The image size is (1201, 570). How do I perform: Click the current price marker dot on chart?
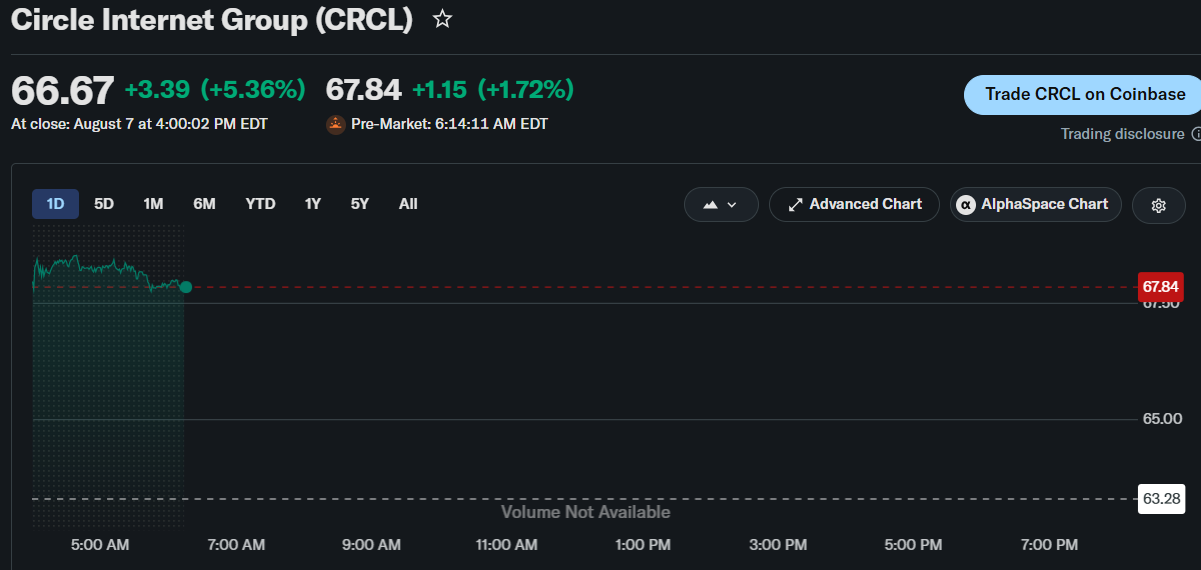pos(186,287)
